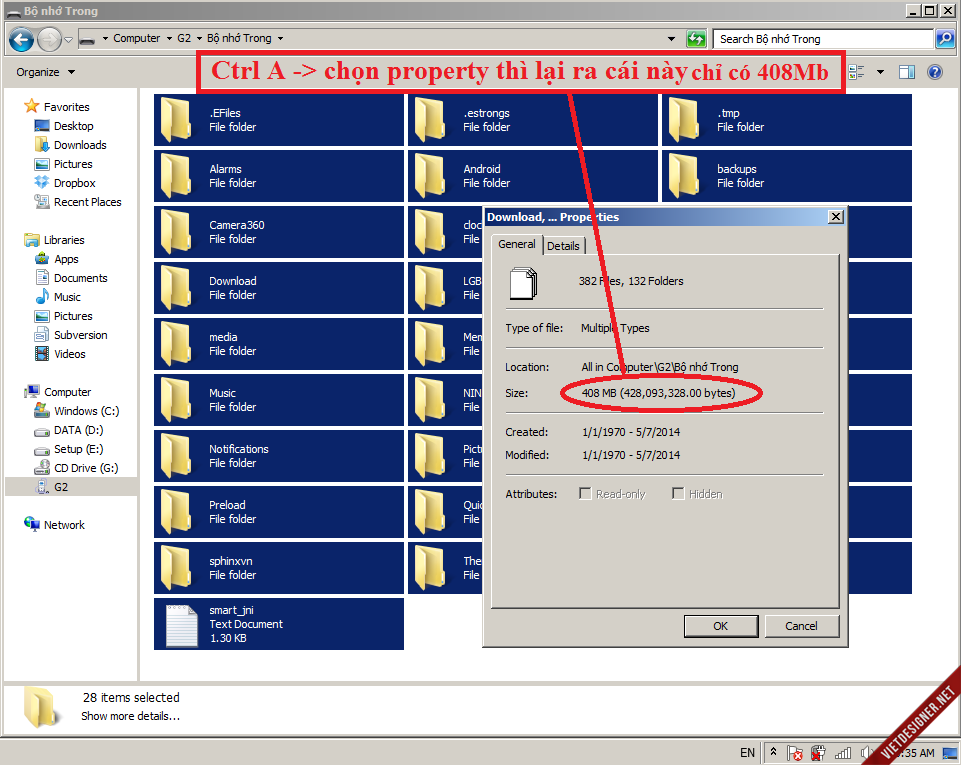This screenshot has height=765, width=961.
Task: Open Setup (E:) drive in sidebar
Action: 69,449
